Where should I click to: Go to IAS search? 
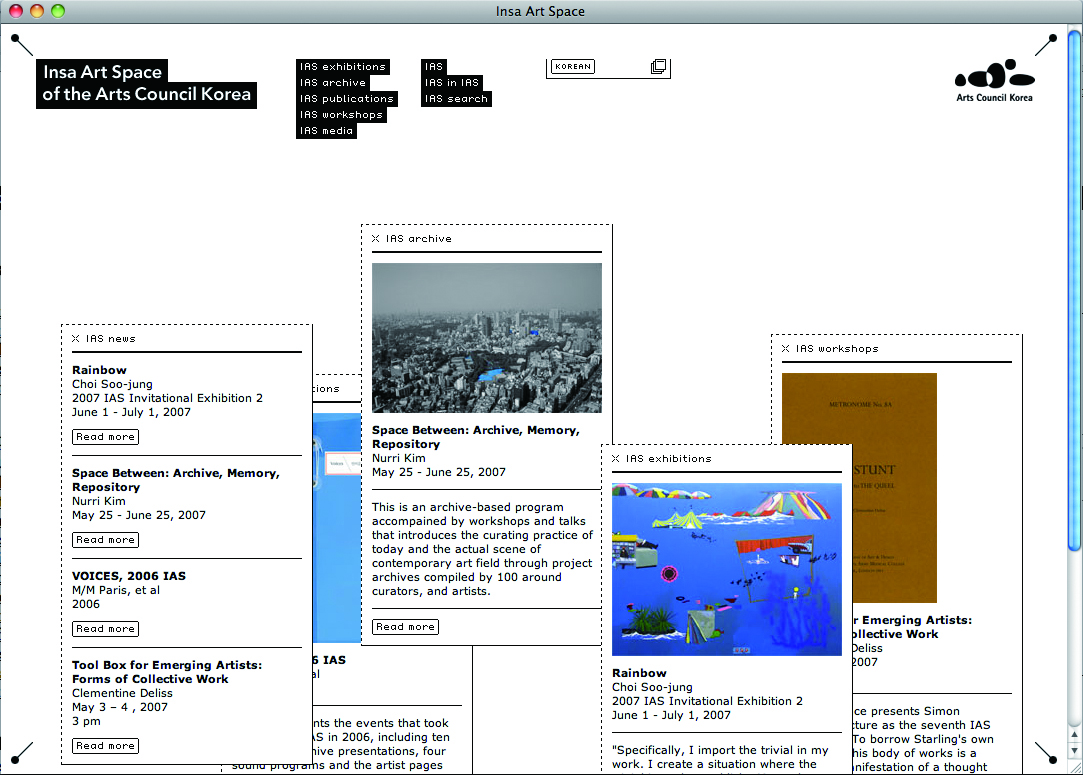pyautogui.click(x=456, y=99)
